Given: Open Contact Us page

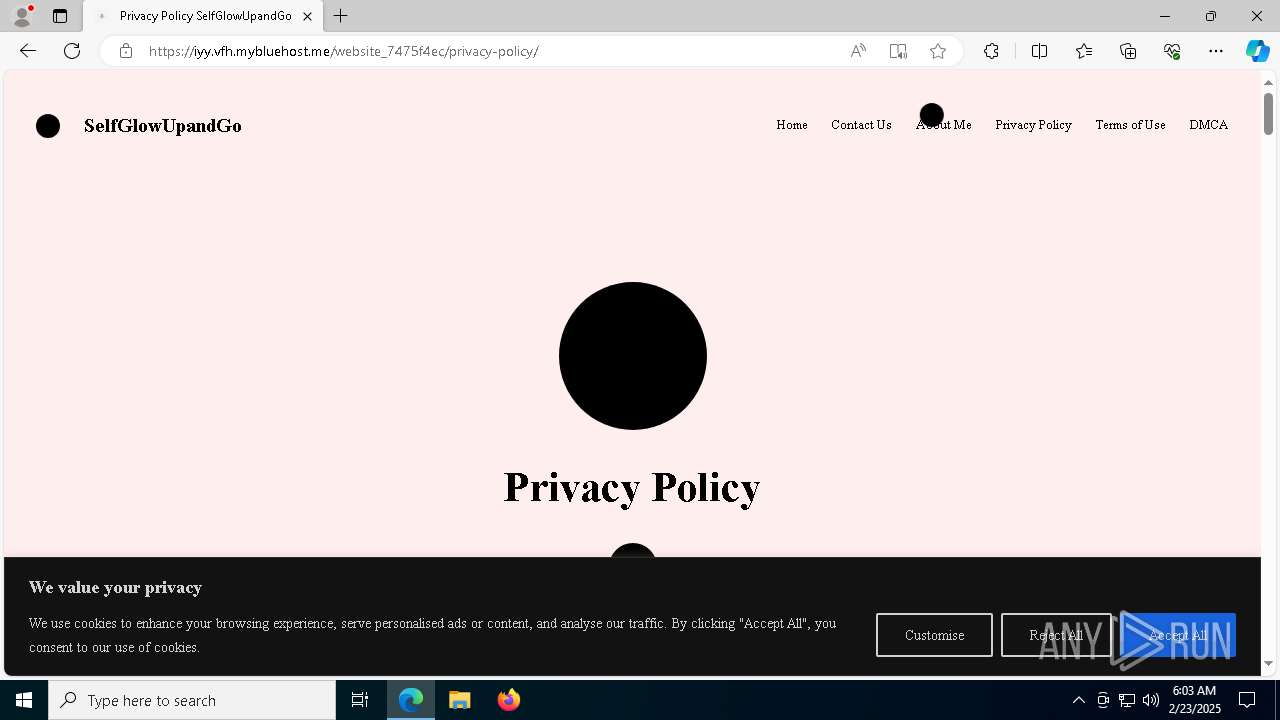Looking at the screenshot, I should point(861,125).
